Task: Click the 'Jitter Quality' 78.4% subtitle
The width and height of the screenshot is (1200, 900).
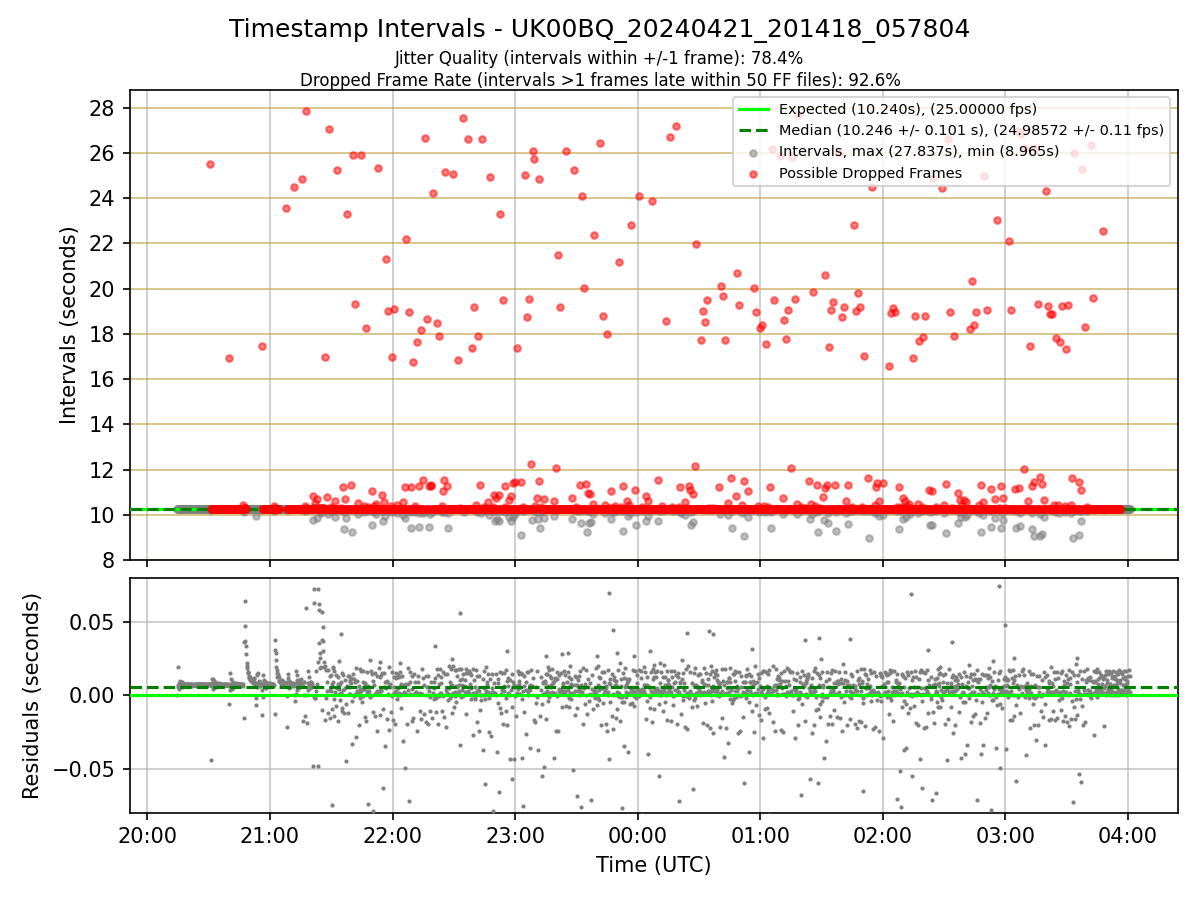Action: pos(599,58)
